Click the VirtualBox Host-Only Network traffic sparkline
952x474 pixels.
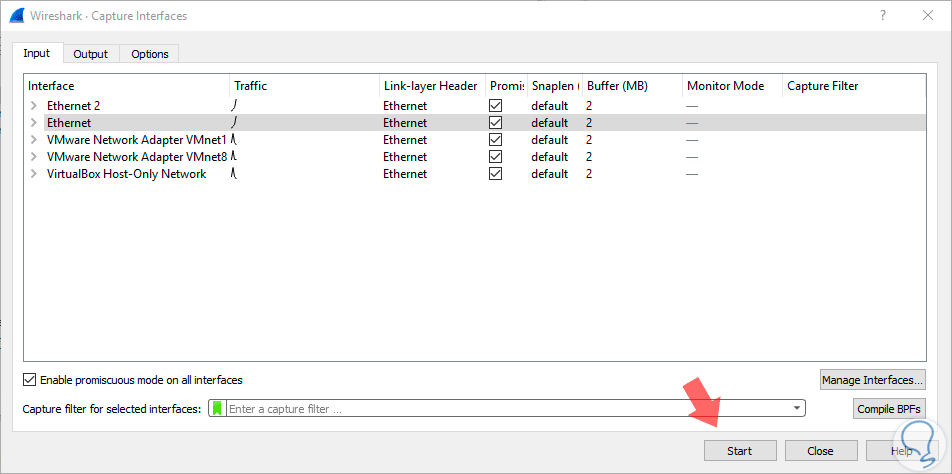234,173
